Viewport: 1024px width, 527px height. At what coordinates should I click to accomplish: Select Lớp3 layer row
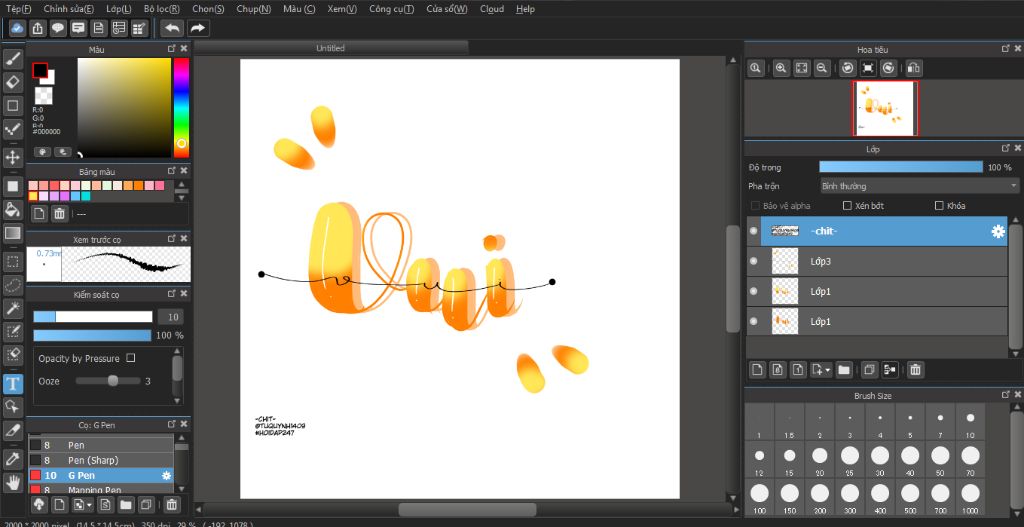(x=877, y=261)
